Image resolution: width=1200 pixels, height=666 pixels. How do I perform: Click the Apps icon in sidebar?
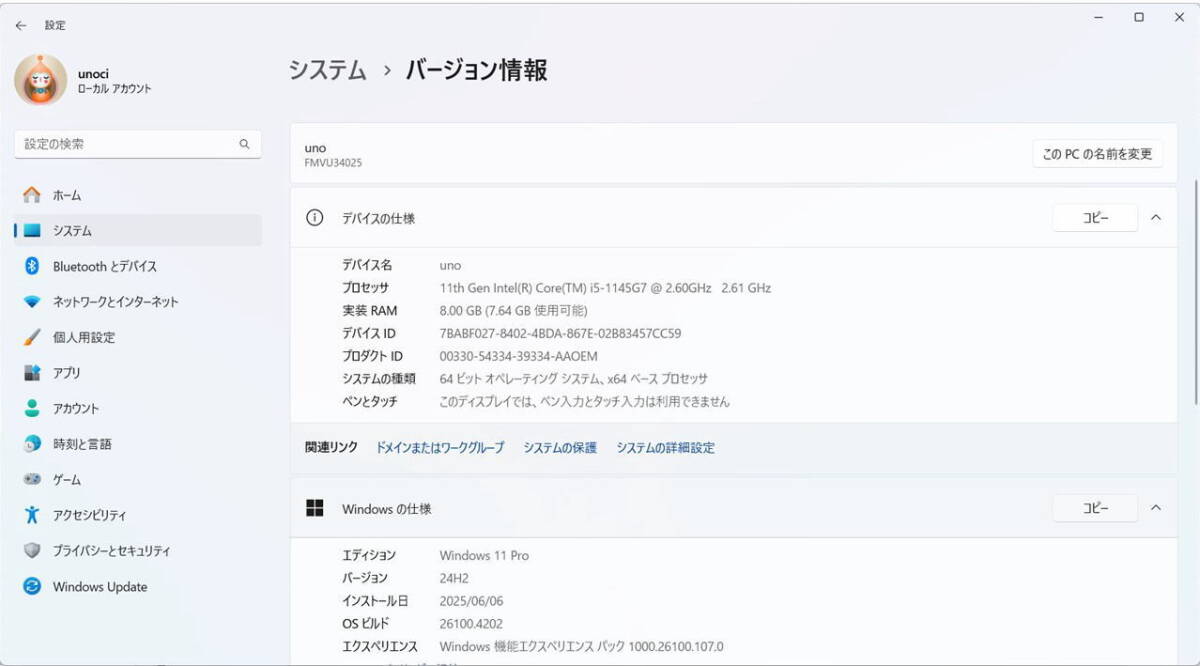coord(32,373)
